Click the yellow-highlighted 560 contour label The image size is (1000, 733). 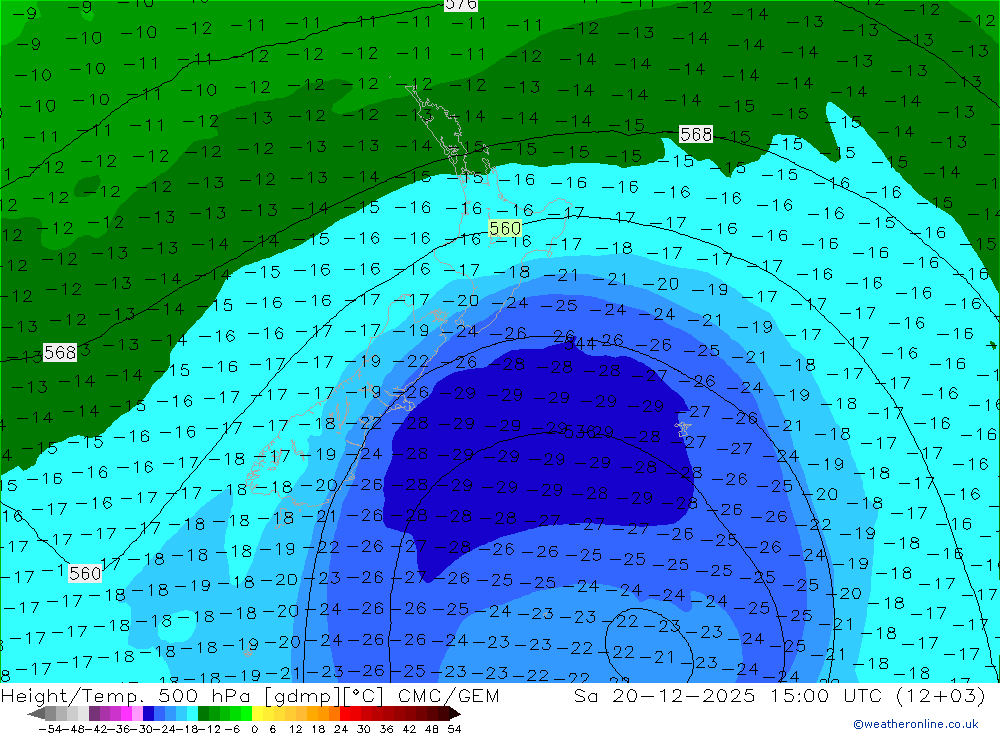pyautogui.click(x=505, y=228)
